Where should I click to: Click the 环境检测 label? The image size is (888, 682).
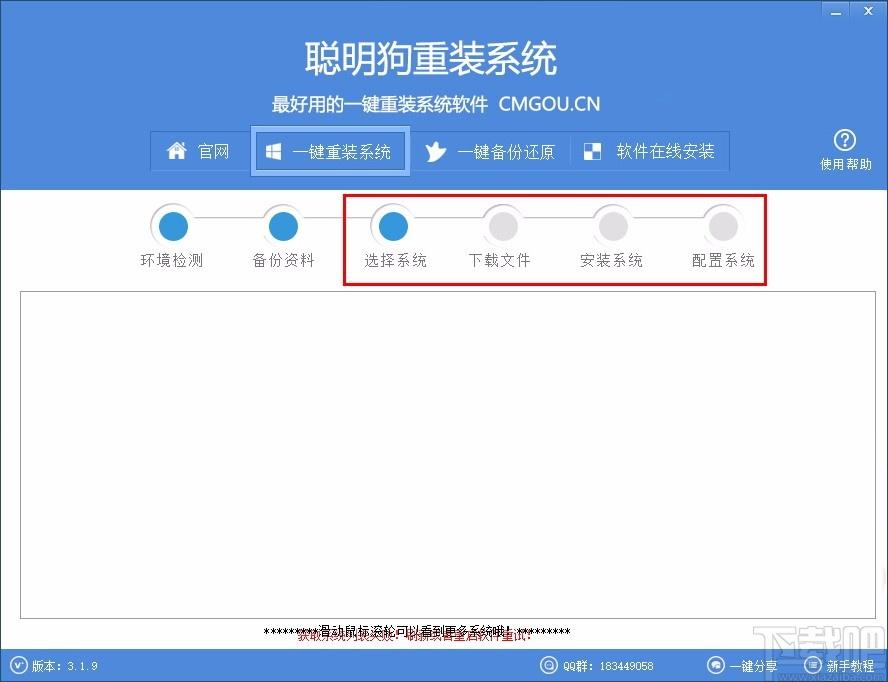pyautogui.click(x=172, y=261)
